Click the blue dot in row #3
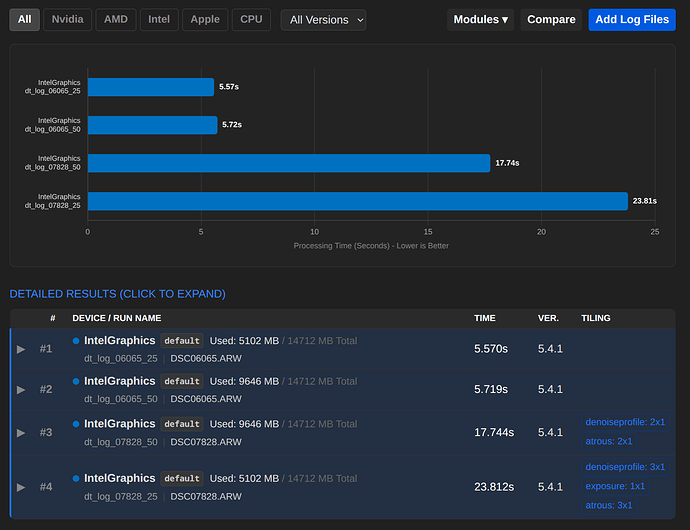 (x=76, y=424)
